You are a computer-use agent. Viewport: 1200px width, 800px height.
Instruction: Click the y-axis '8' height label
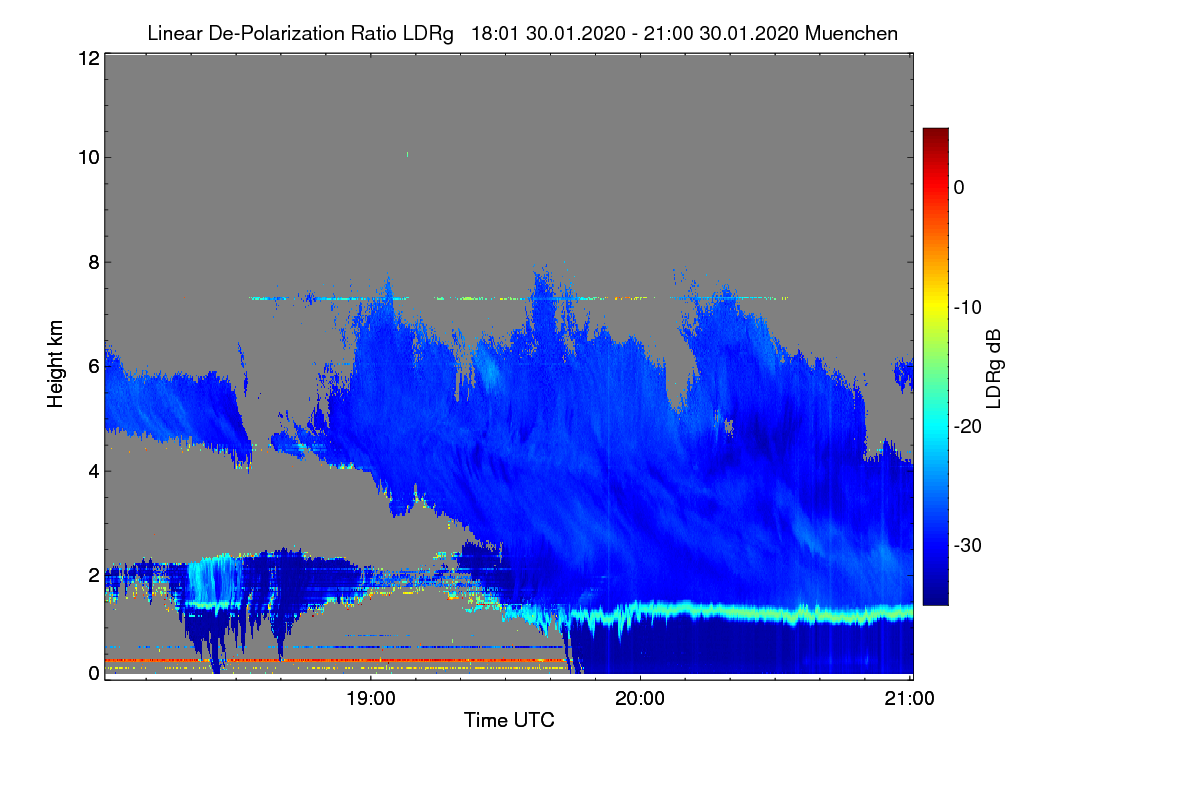[x=93, y=262]
